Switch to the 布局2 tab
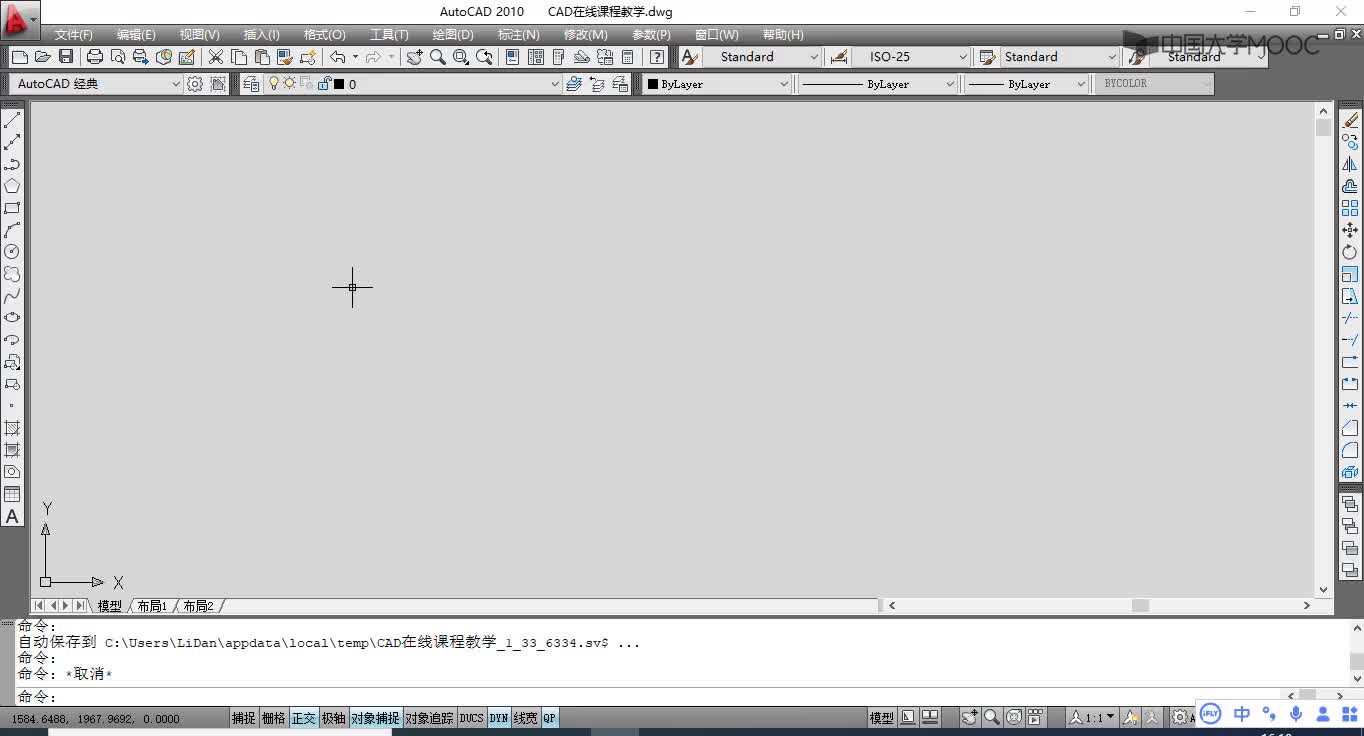 tap(198, 606)
